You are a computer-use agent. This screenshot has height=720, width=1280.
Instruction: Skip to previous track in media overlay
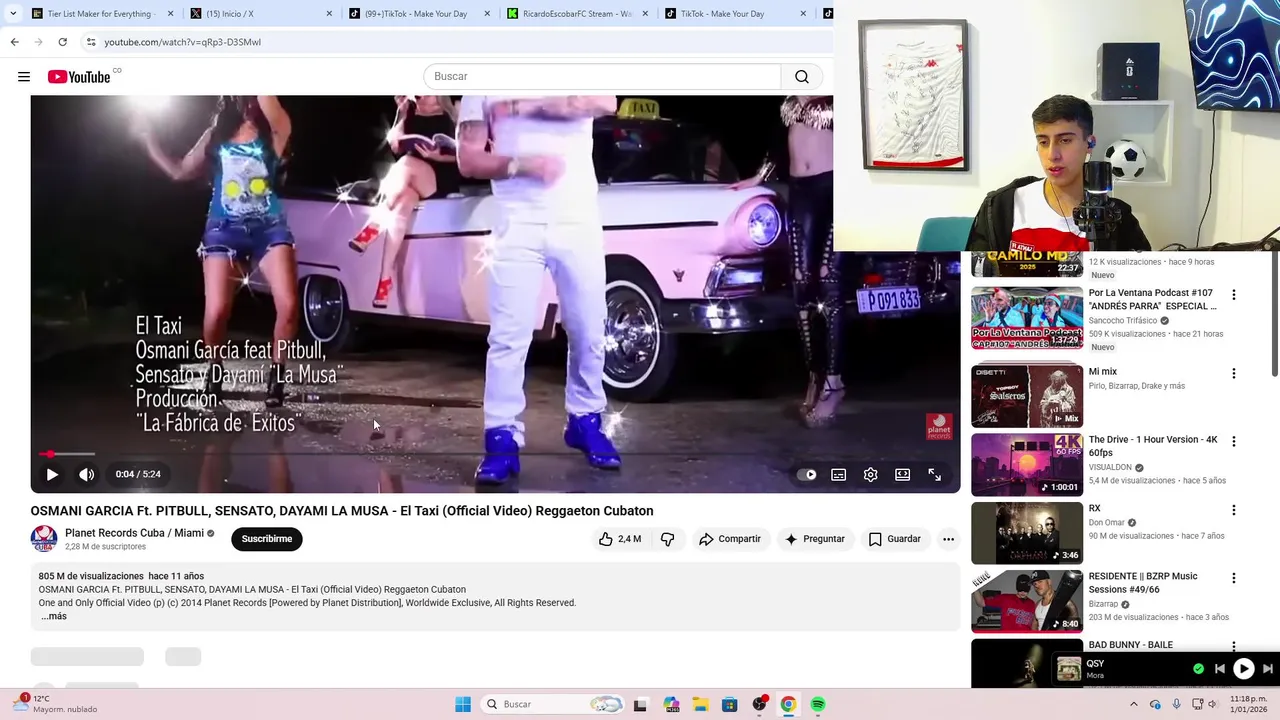click(1220, 669)
